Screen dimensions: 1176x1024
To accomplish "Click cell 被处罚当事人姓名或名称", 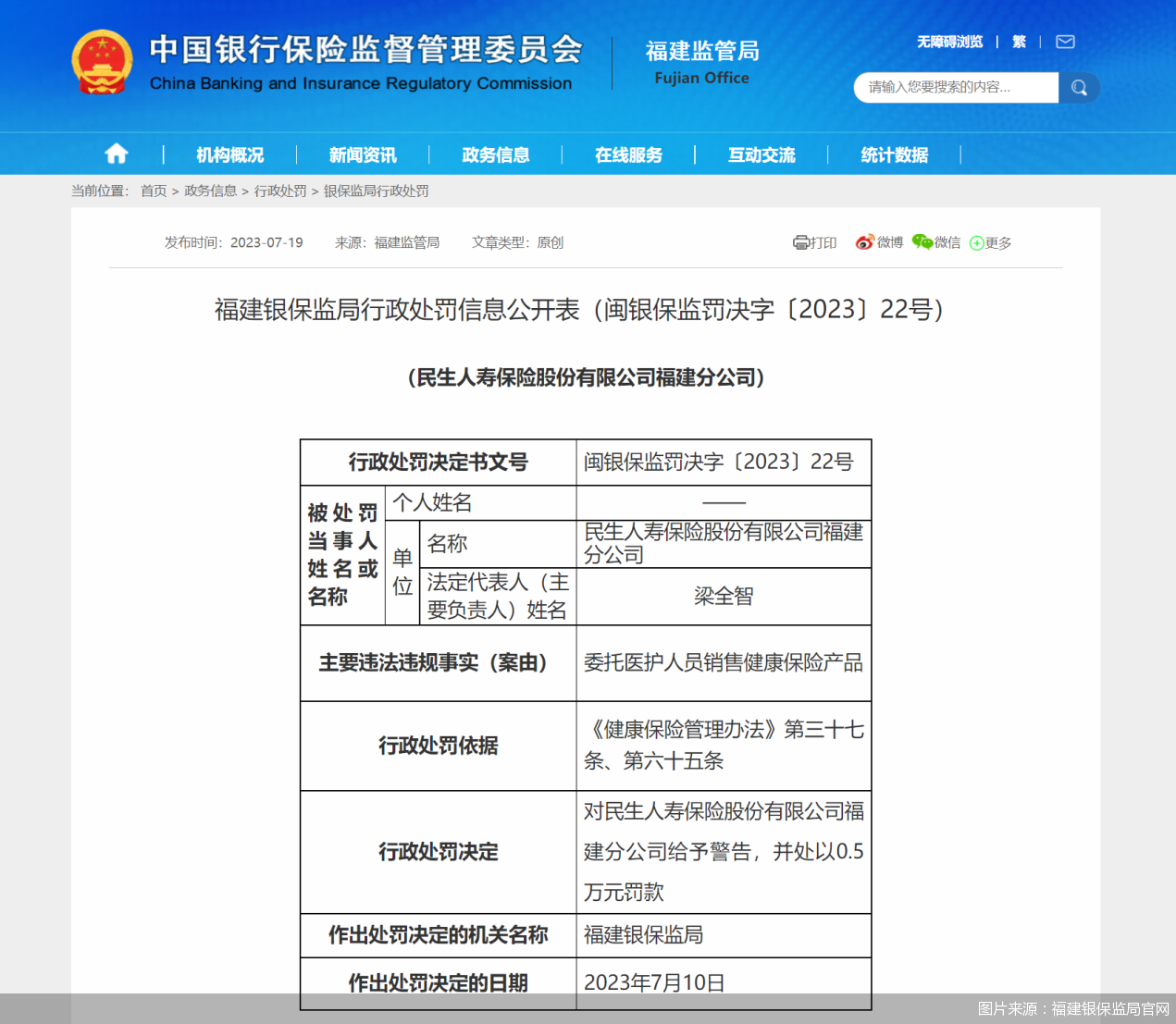I will (342, 555).
